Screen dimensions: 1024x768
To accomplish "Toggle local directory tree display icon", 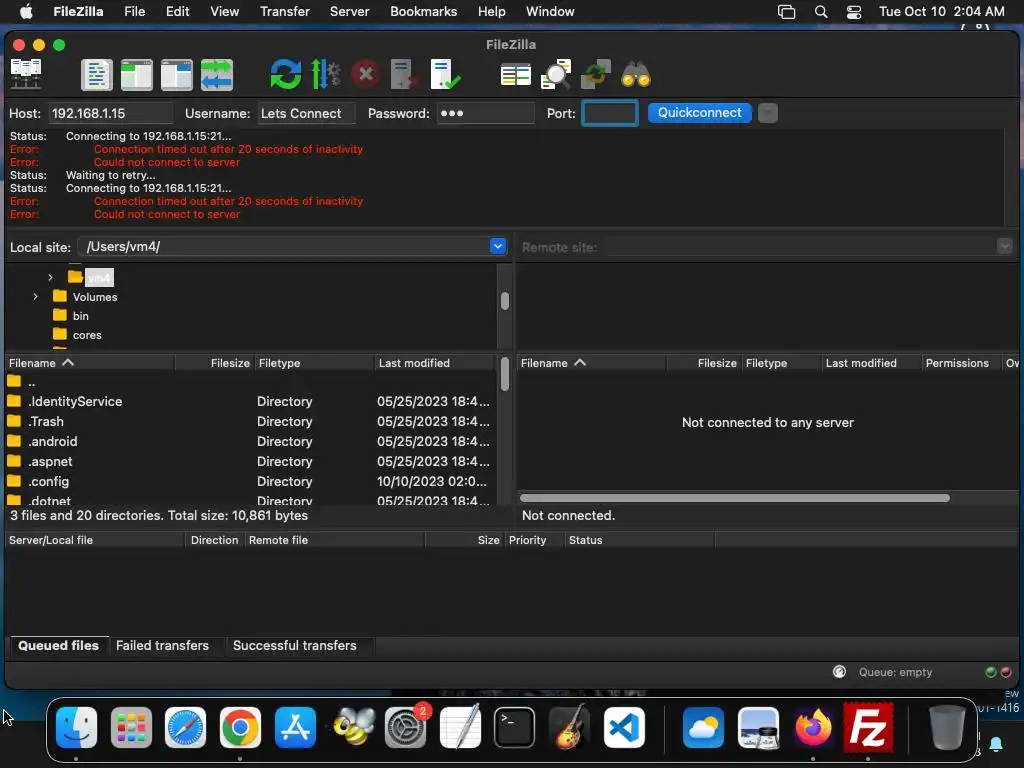I will (136, 74).
